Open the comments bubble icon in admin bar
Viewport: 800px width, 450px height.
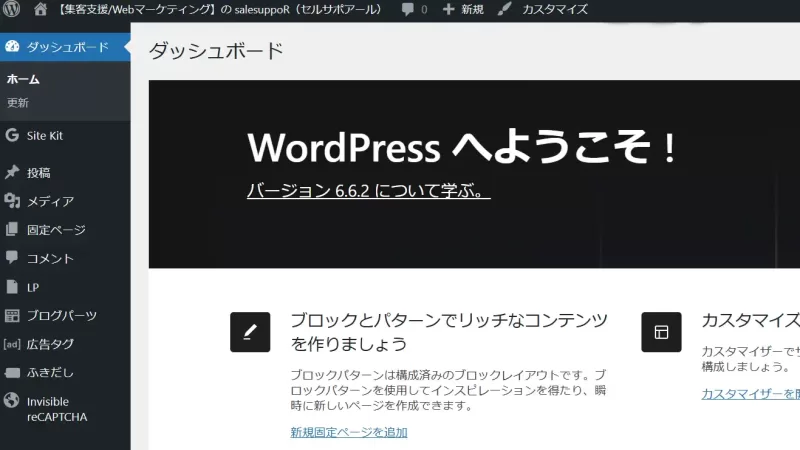(408, 9)
